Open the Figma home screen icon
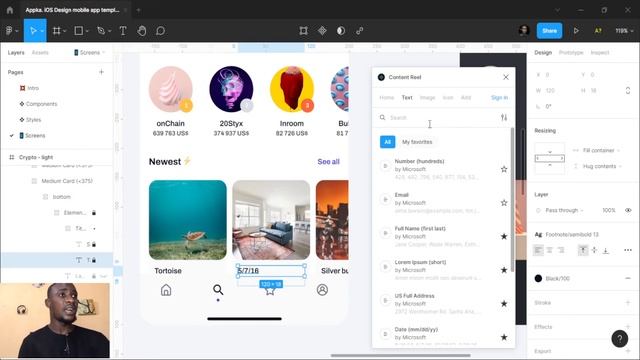 pyautogui.click(x=10, y=10)
